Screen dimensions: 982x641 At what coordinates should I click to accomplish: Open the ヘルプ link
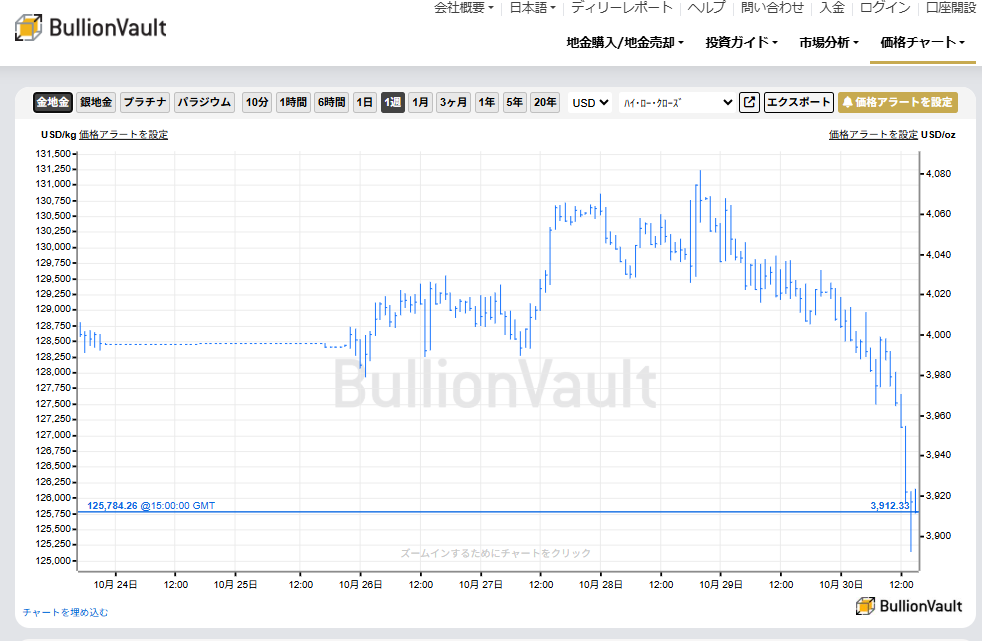coord(706,8)
